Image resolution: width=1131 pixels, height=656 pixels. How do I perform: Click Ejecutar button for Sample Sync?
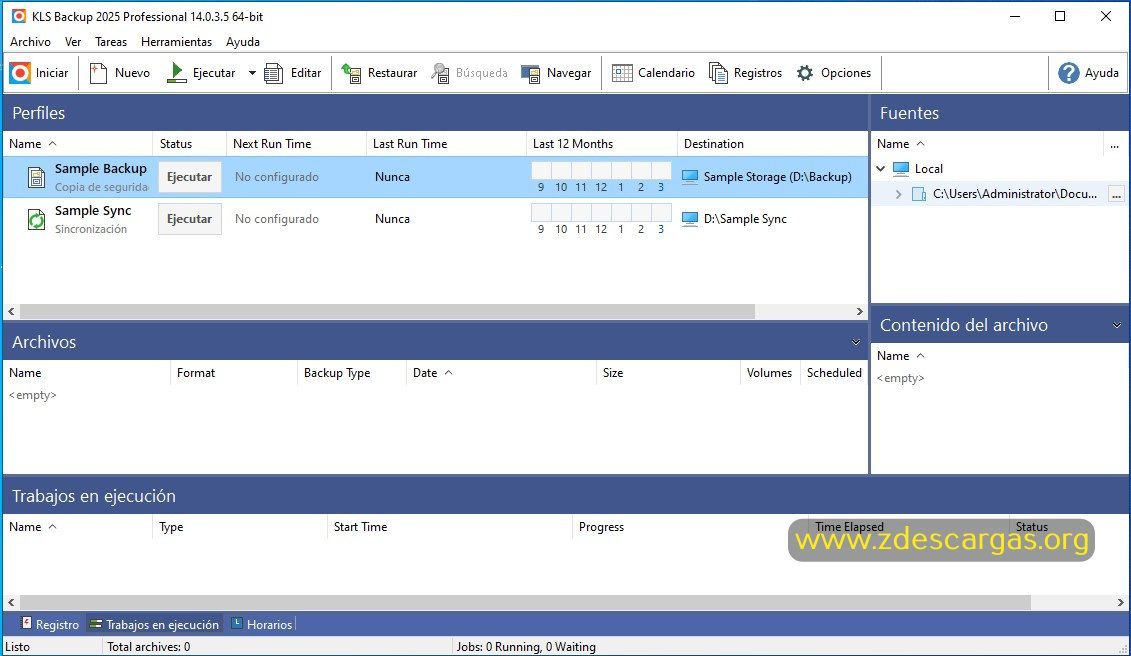190,219
